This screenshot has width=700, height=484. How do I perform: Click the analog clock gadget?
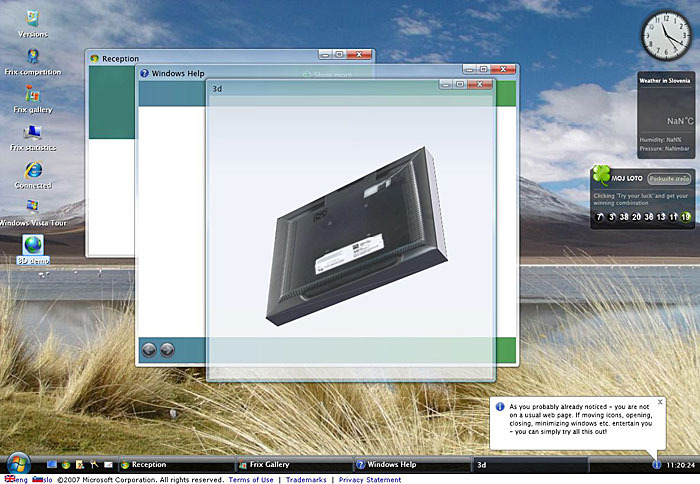(x=667, y=36)
